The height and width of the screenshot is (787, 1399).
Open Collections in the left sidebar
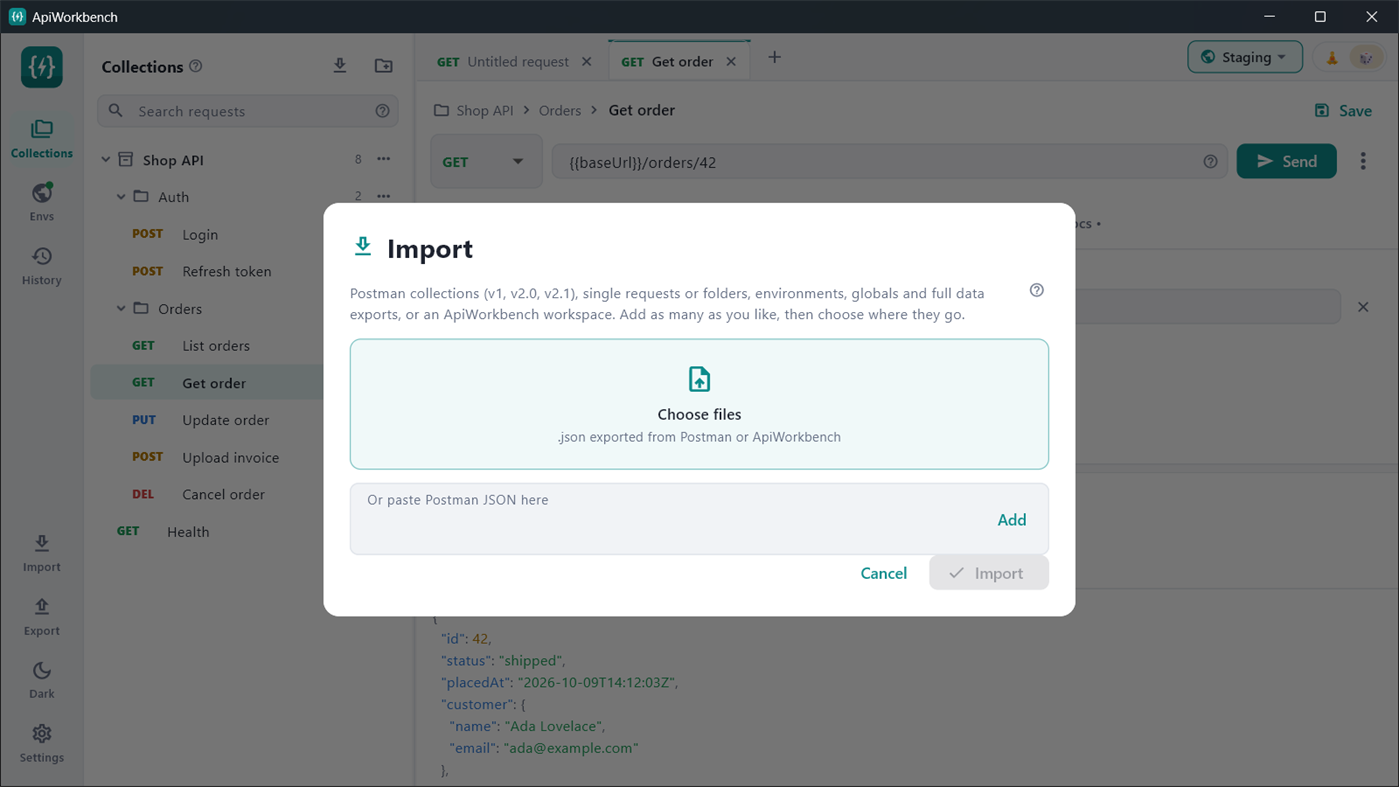point(41,138)
